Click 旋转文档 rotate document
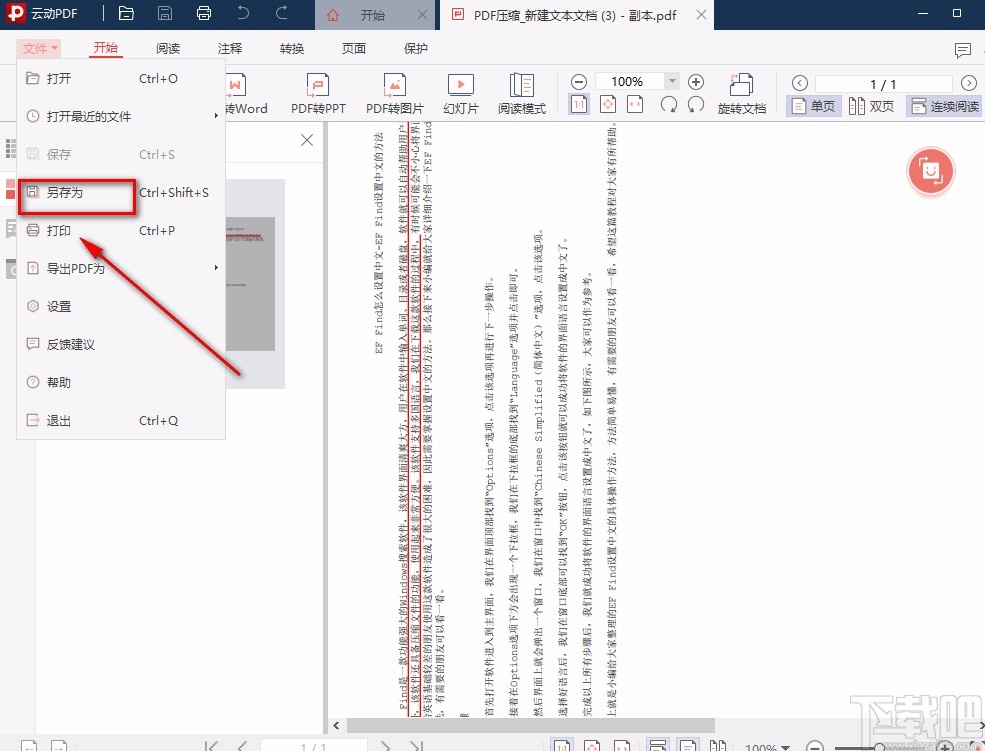Viewport: 985px width, 751px height. [742, 94]
